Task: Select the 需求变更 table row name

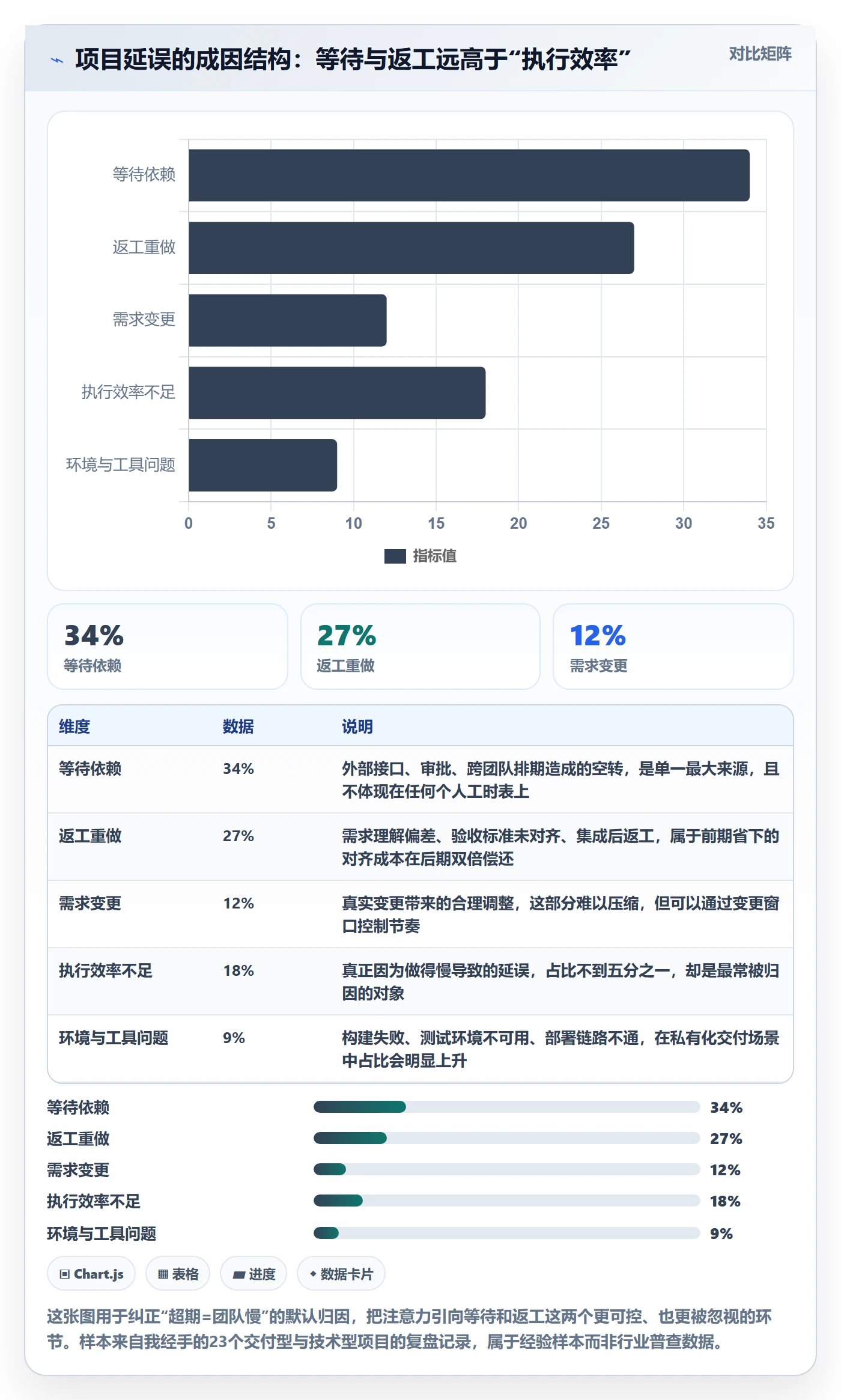Action: click(90, 903)
